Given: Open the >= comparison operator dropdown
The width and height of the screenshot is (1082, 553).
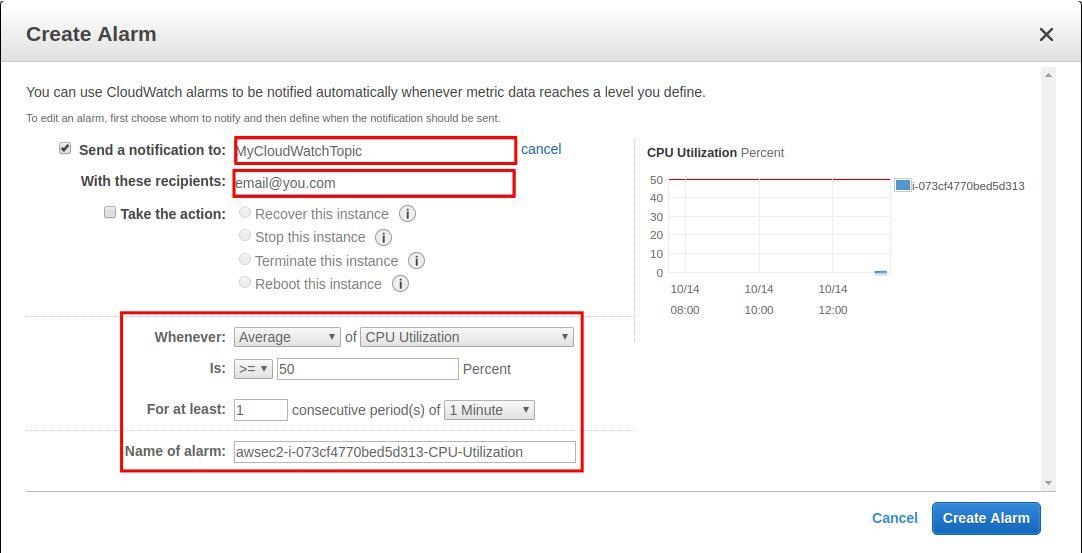Looking at the screenshot, I should [x=254, y=369].
